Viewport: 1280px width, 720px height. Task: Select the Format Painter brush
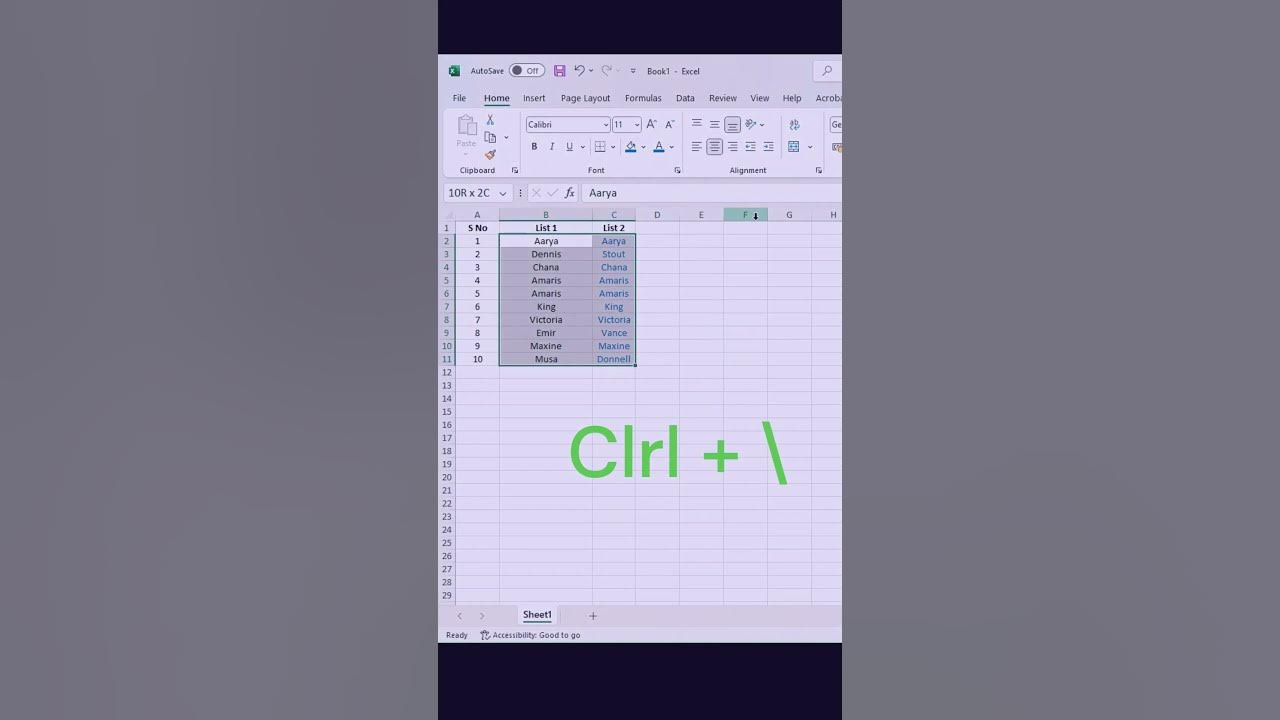point(490,154)
